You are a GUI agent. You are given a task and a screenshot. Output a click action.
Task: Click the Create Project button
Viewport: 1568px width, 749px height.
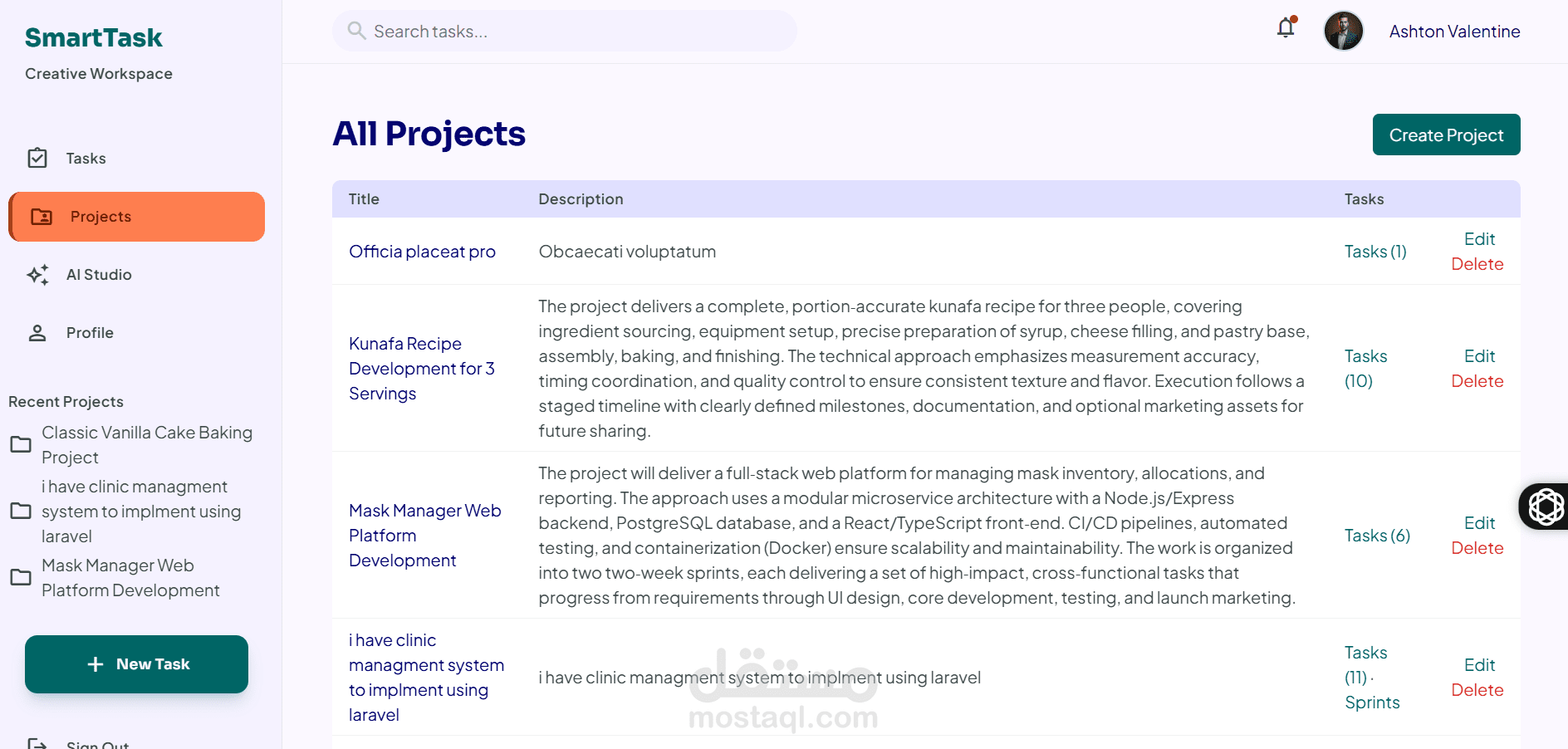[1446, 135]
